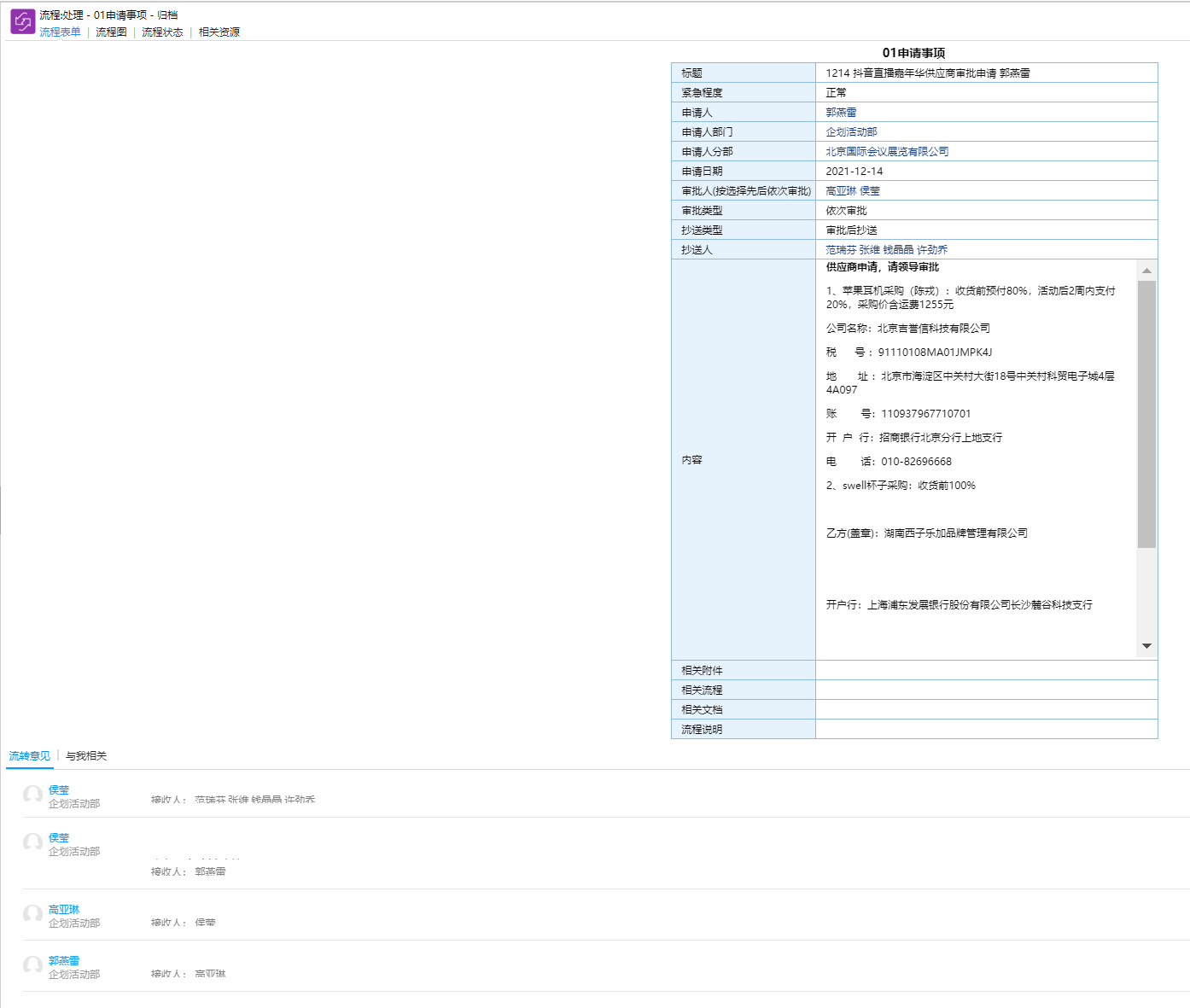Click the content scrollbar's up arrow

[x=1146, y=271]
